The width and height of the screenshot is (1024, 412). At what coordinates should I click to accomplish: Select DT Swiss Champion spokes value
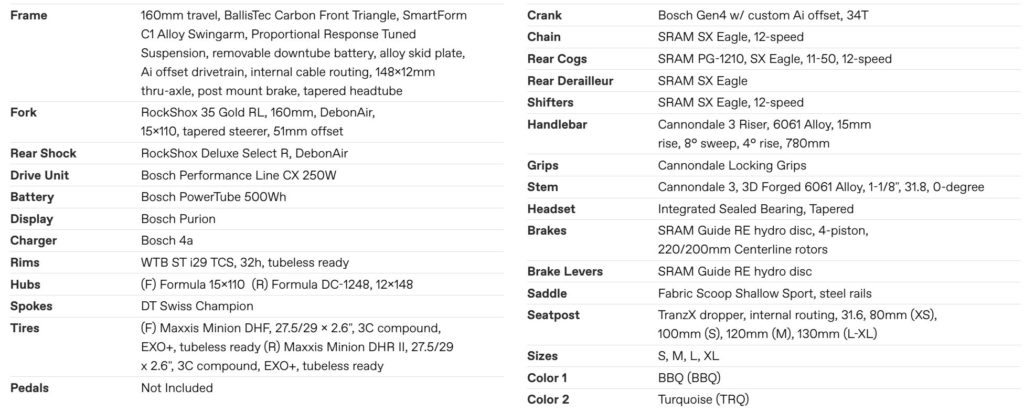pyautogui.click(x=197, y=306)
